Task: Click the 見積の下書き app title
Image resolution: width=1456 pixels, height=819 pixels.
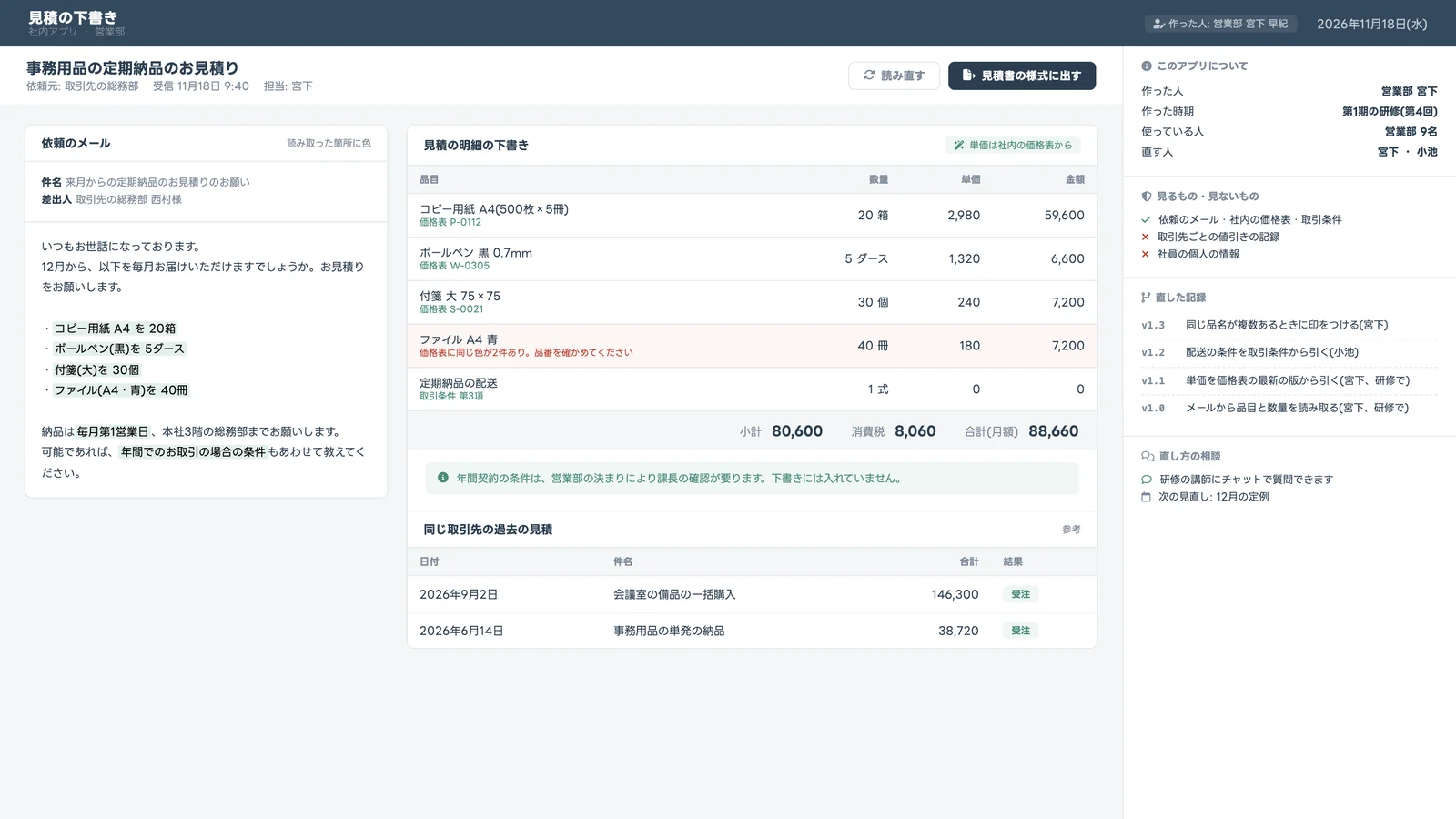Action: pyautogui.click(x=73, y=17)
